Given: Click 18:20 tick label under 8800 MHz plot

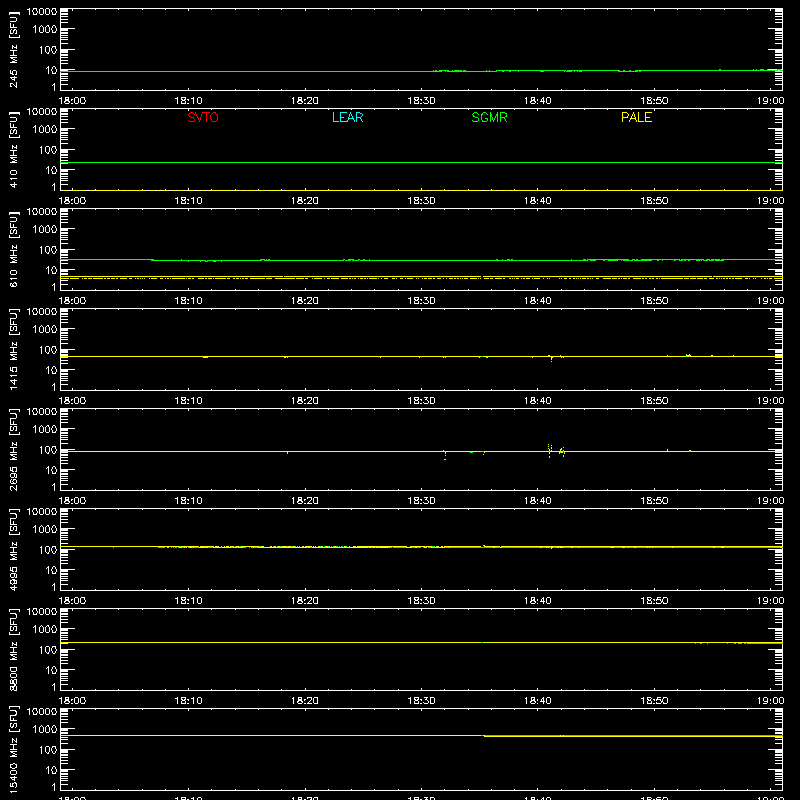Looking at the screenshot, I should [305, 701].
